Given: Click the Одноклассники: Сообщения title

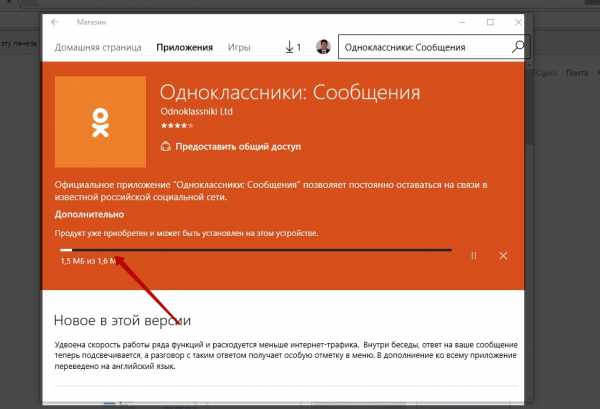Looking at the screenshot, I should click(290, 93).
